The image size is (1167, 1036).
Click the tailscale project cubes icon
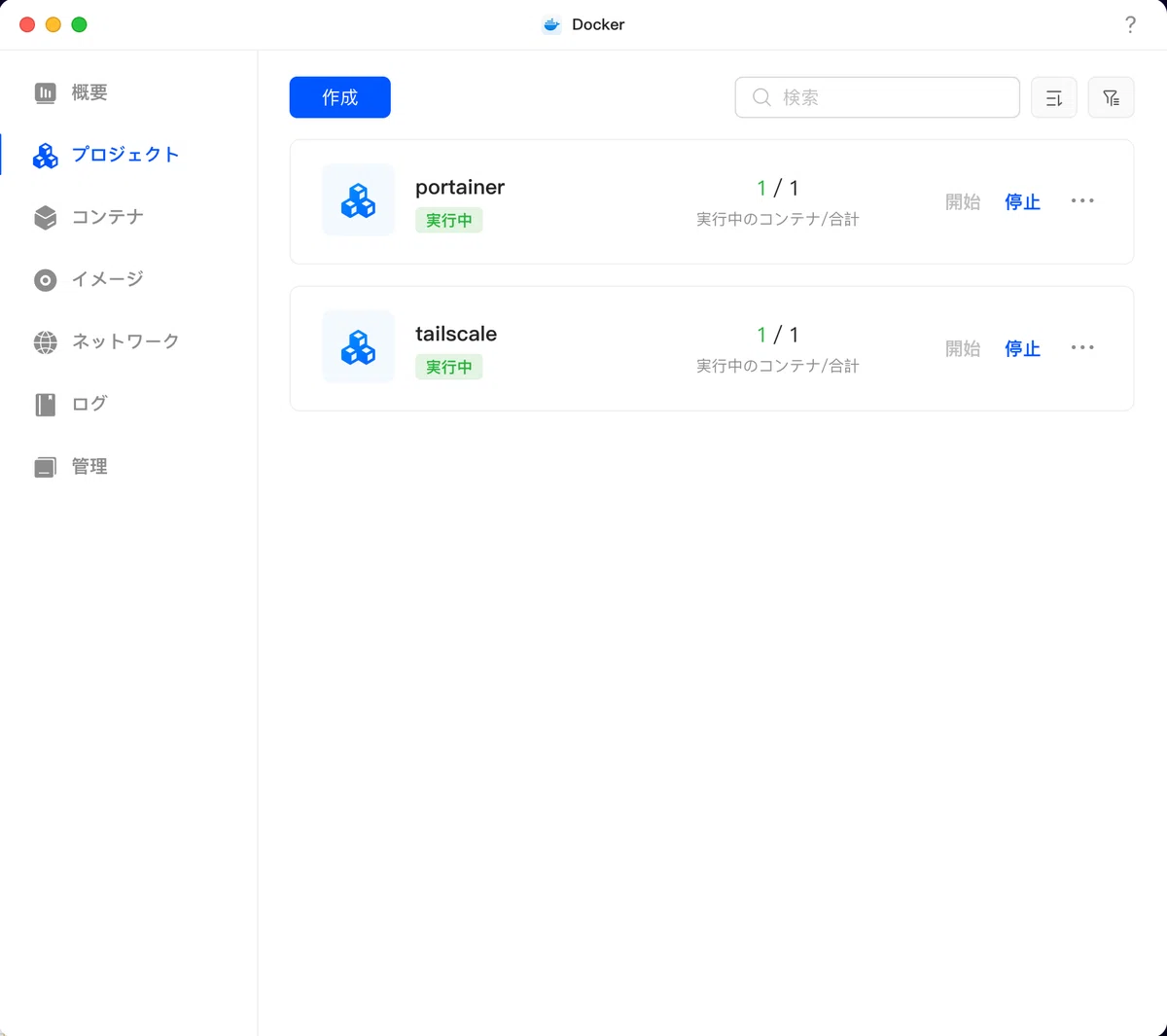tap(358, 347)
